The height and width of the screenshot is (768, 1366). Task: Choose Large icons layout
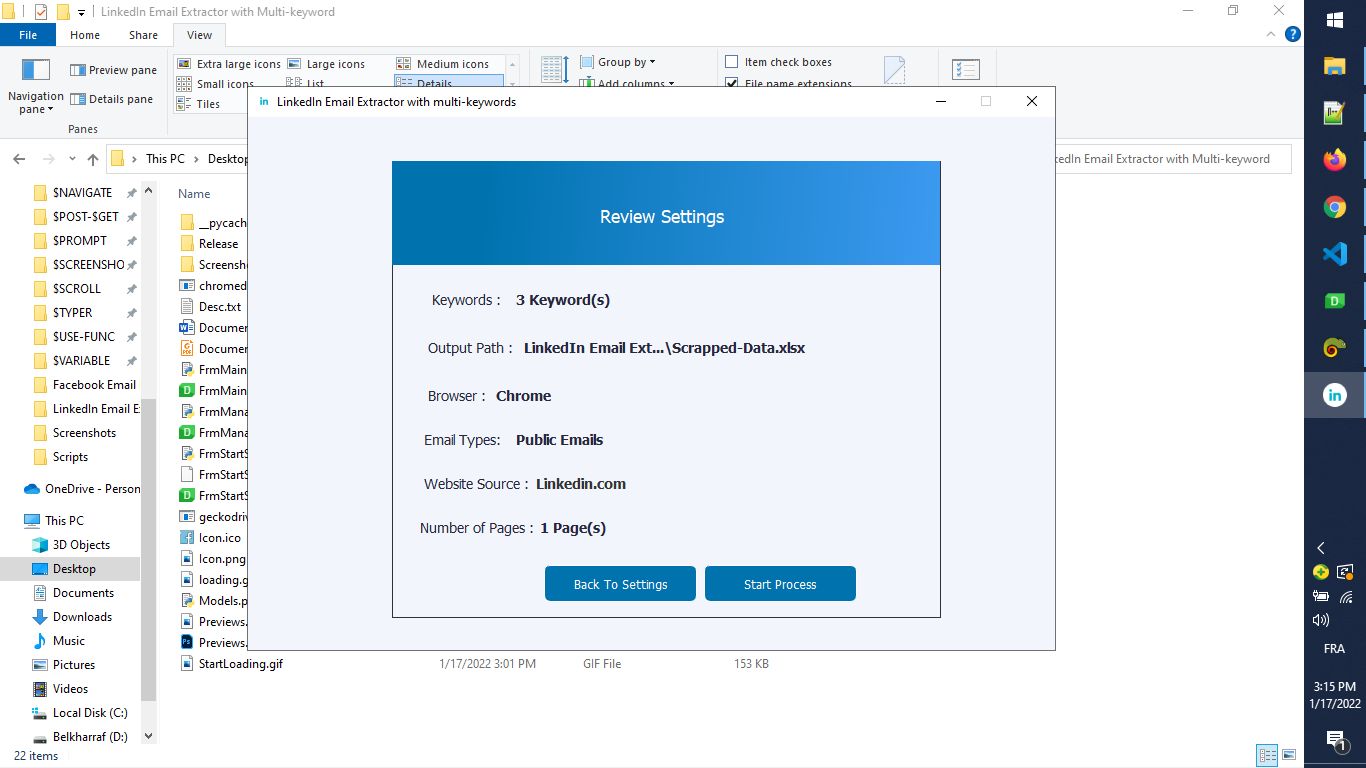326,64
